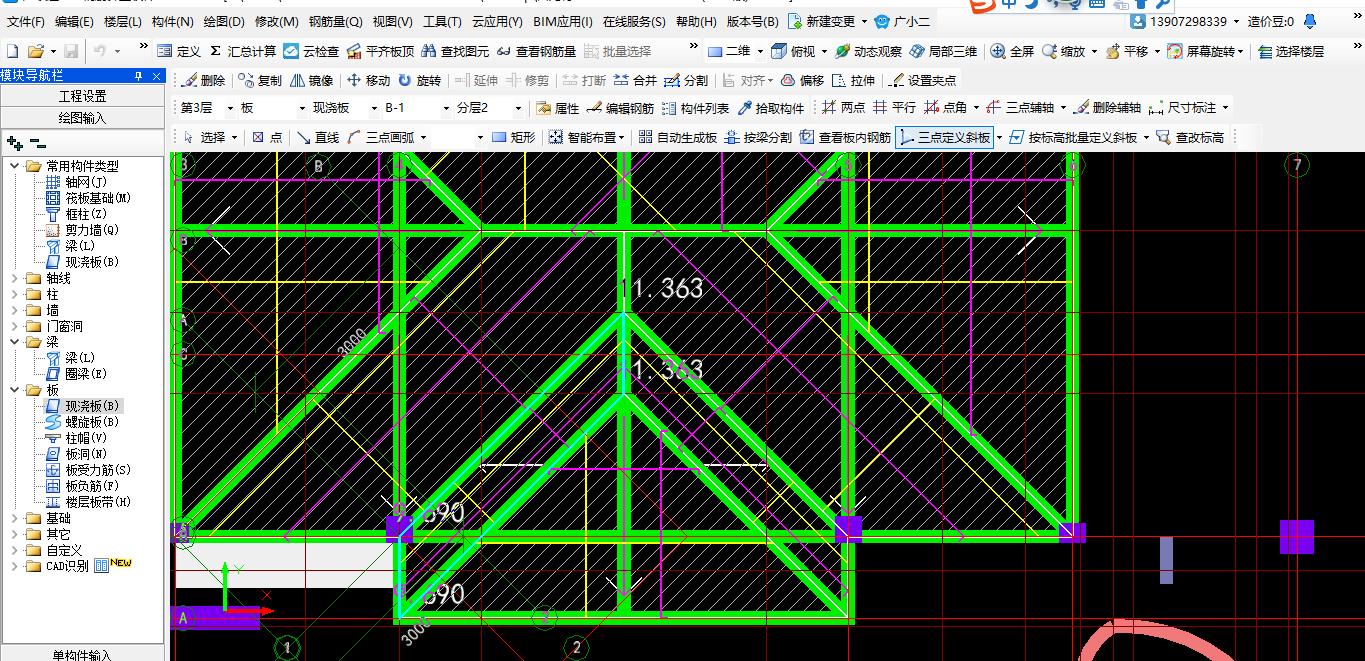
Task: Open the 在线服务(S) menu
Action: 634,22
